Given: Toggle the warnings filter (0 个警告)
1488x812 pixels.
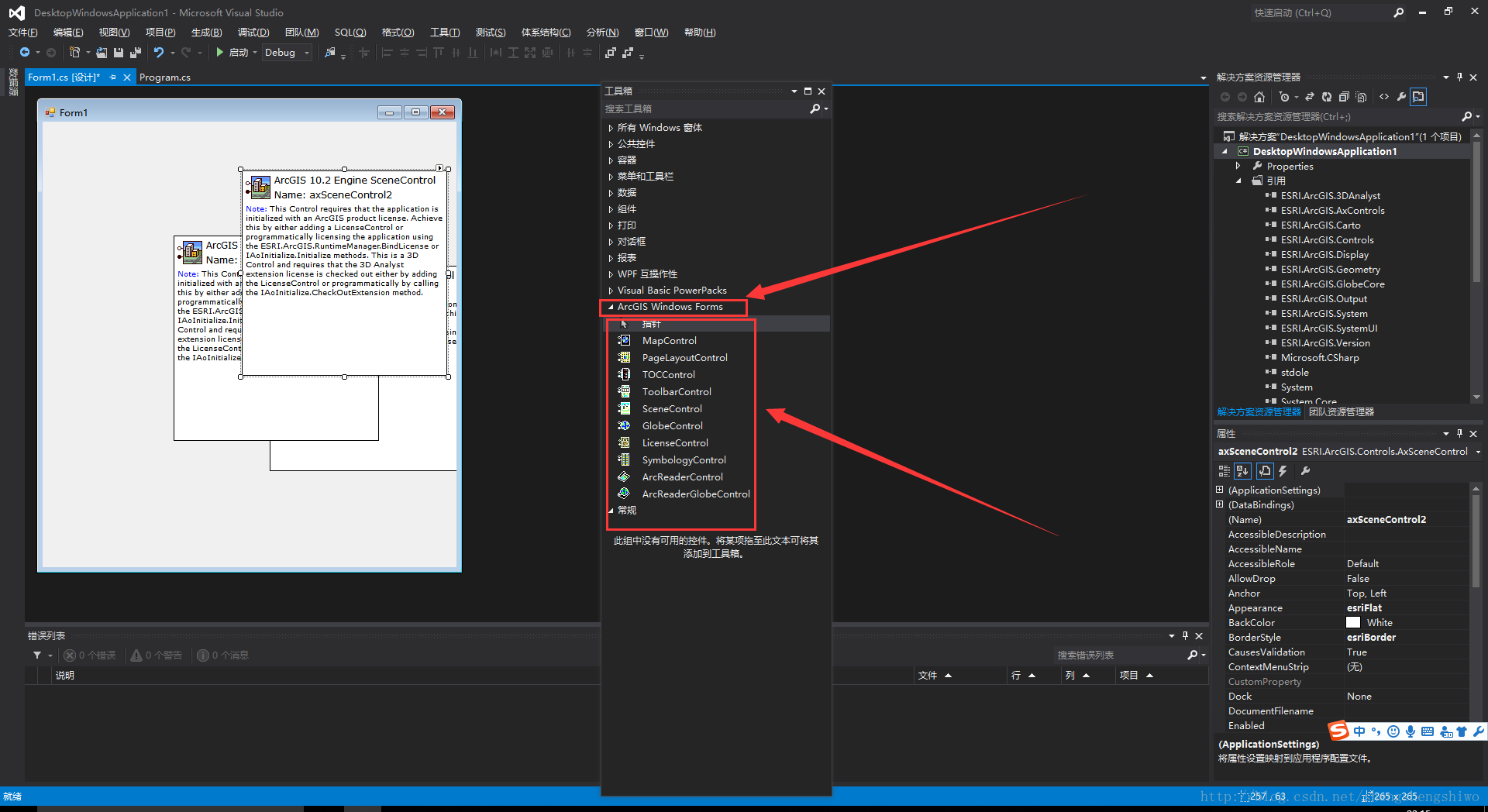Looking at the screenshot, I should click(x=157, y=655).
